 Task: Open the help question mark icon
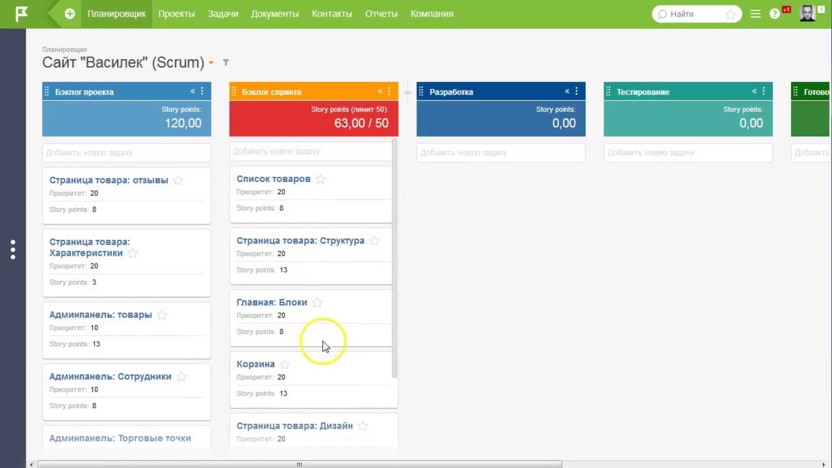tap(775, 14)
